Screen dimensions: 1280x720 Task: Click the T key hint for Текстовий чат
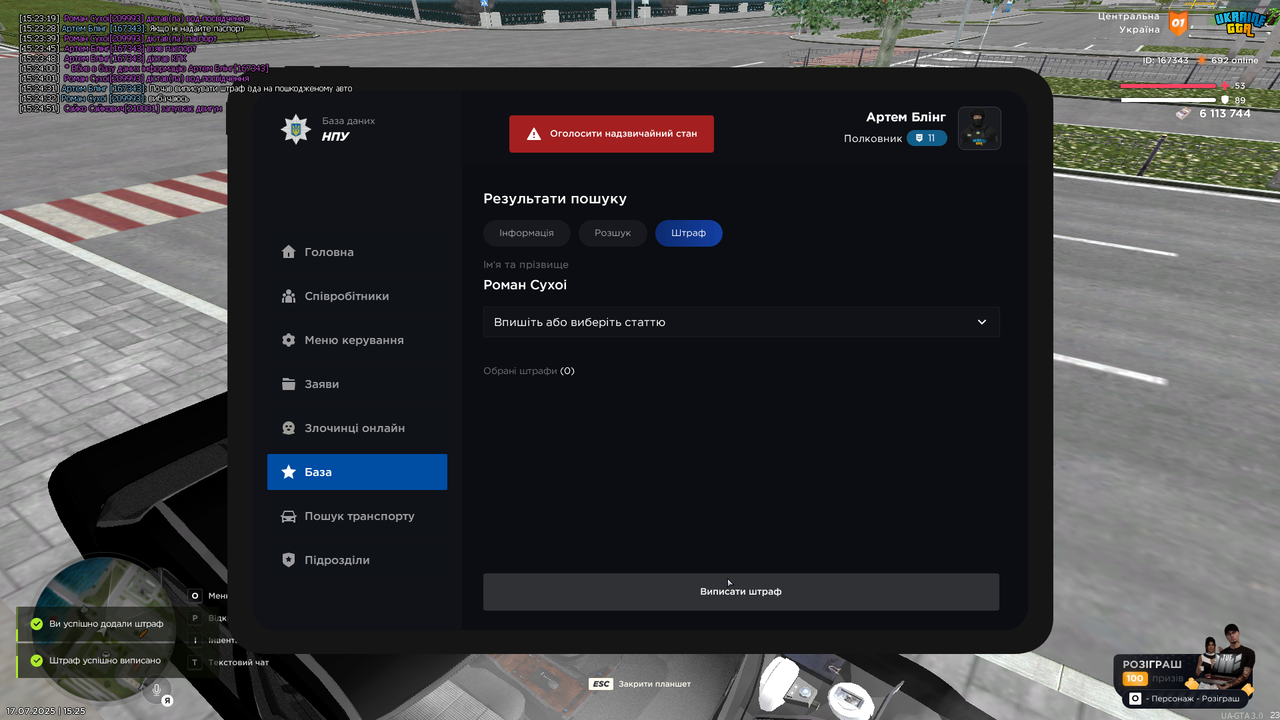coord(195,662)
